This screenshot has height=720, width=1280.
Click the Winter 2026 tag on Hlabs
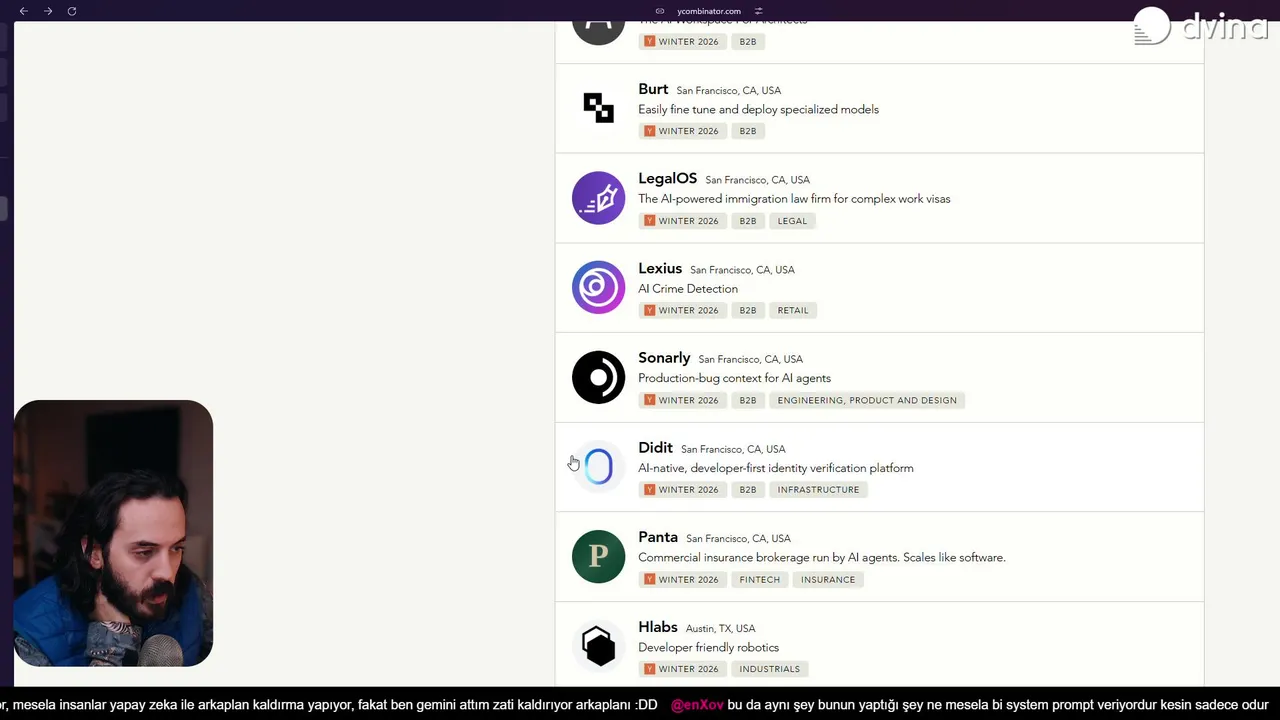point(682,669)
